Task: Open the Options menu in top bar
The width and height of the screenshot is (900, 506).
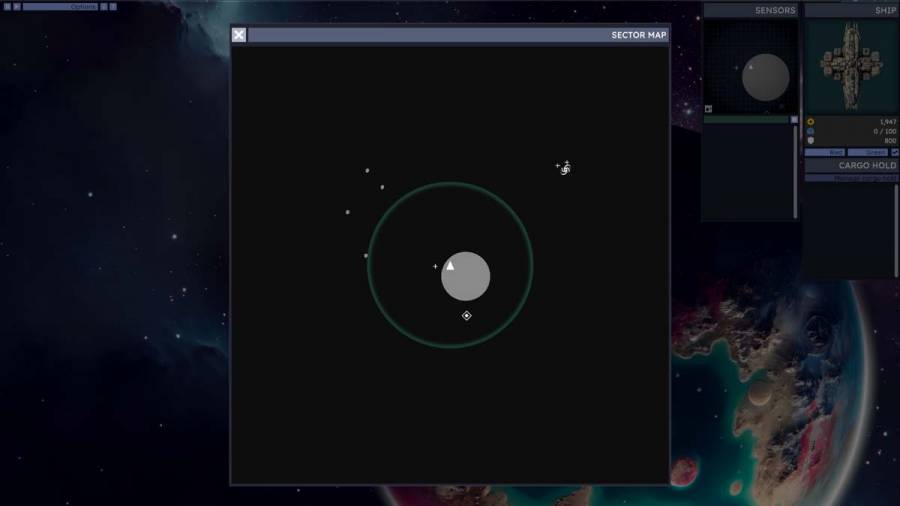Action: pos(83,6)
